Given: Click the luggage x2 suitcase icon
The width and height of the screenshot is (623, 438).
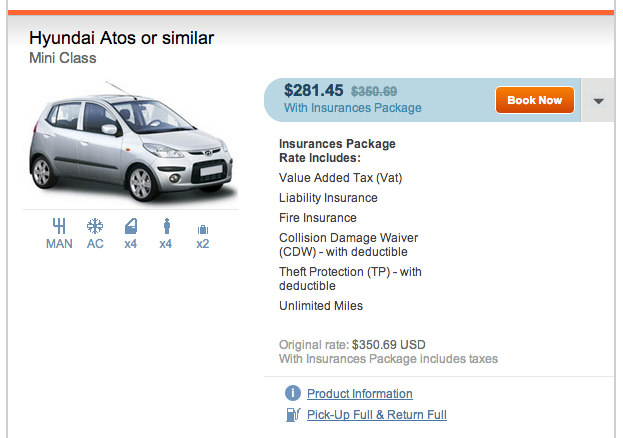Looking at the screenshot, I should coord(203,229).
